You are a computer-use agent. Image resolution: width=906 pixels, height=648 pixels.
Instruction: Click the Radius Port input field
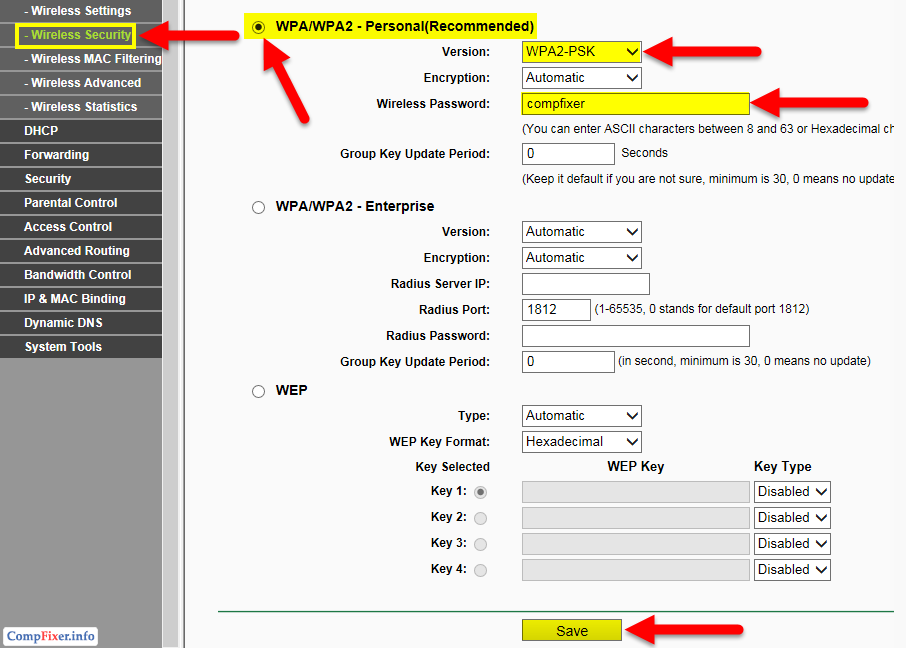coord(556,310)
